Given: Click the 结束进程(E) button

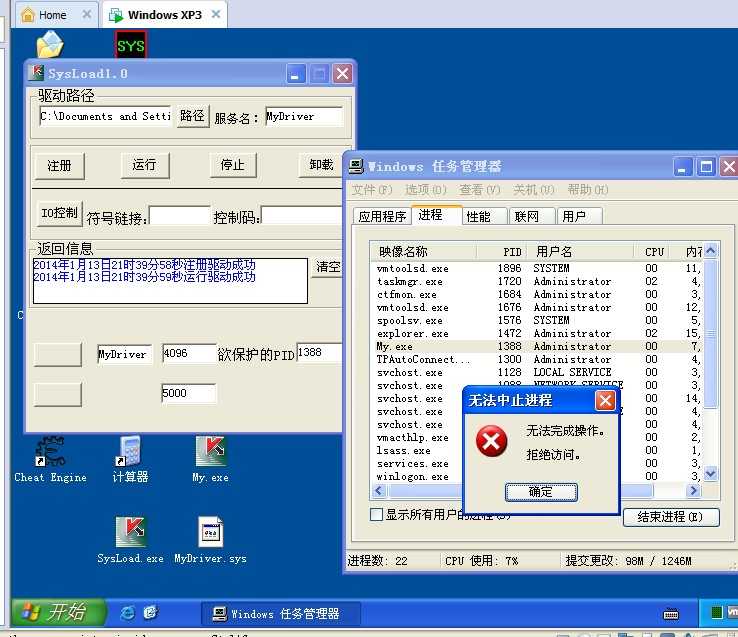Looking at the screenshot, I should tap(671, 517).
